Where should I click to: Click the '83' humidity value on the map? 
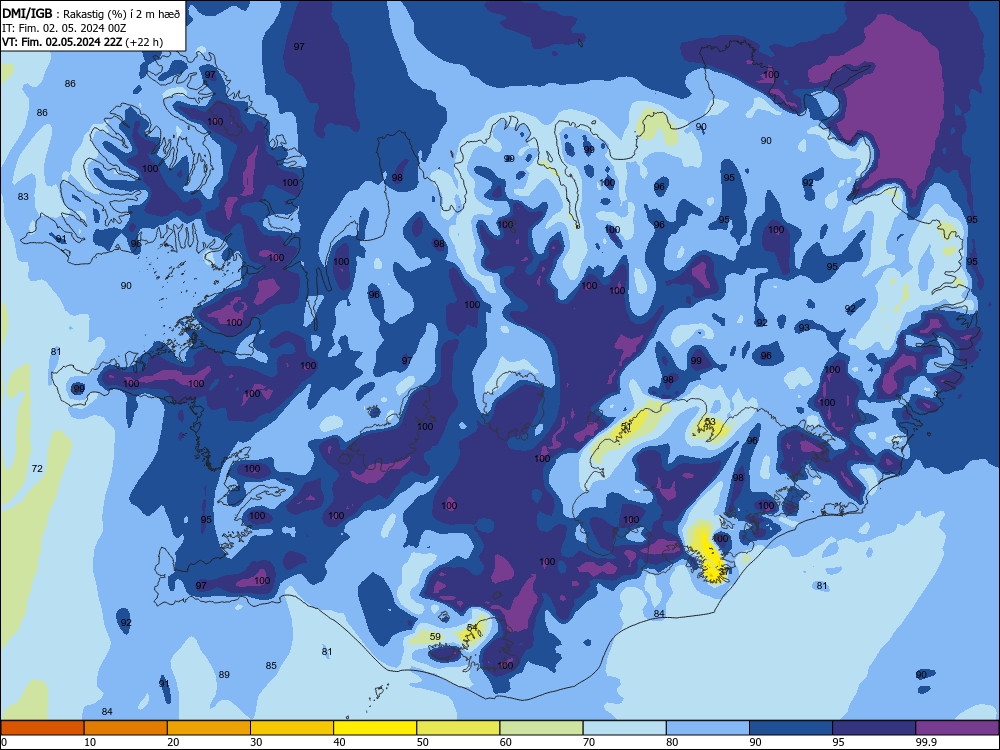click(x=24, y=196)
